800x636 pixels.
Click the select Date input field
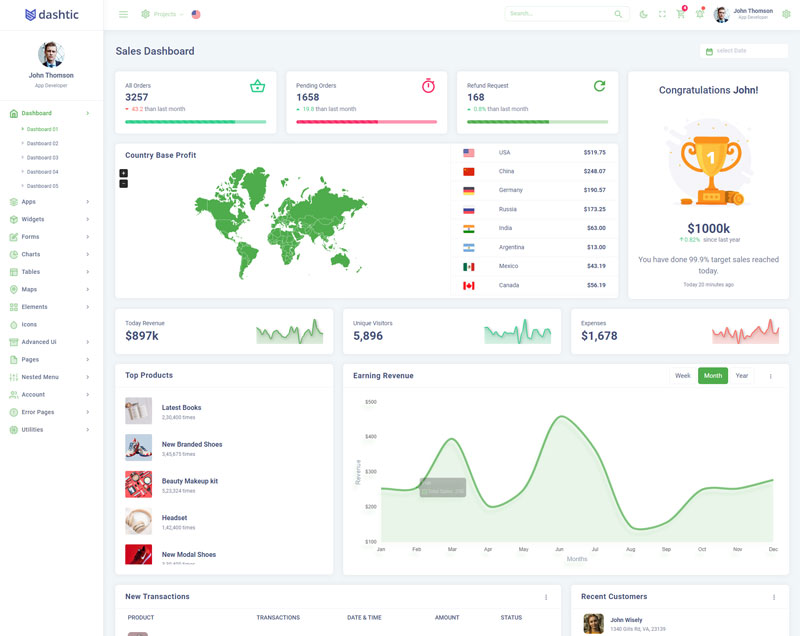coord(744,51)
